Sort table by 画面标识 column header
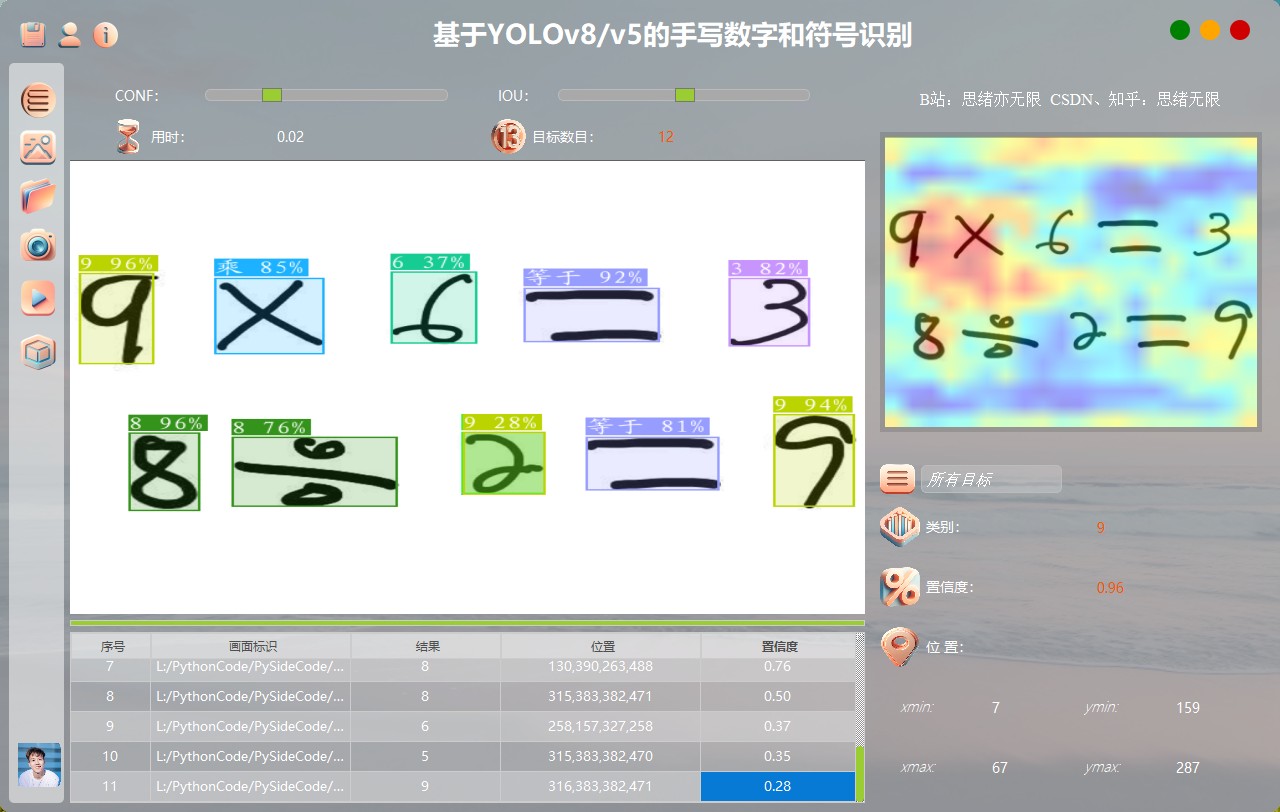Screen dimensions: 1280x812 pos(251,646)
